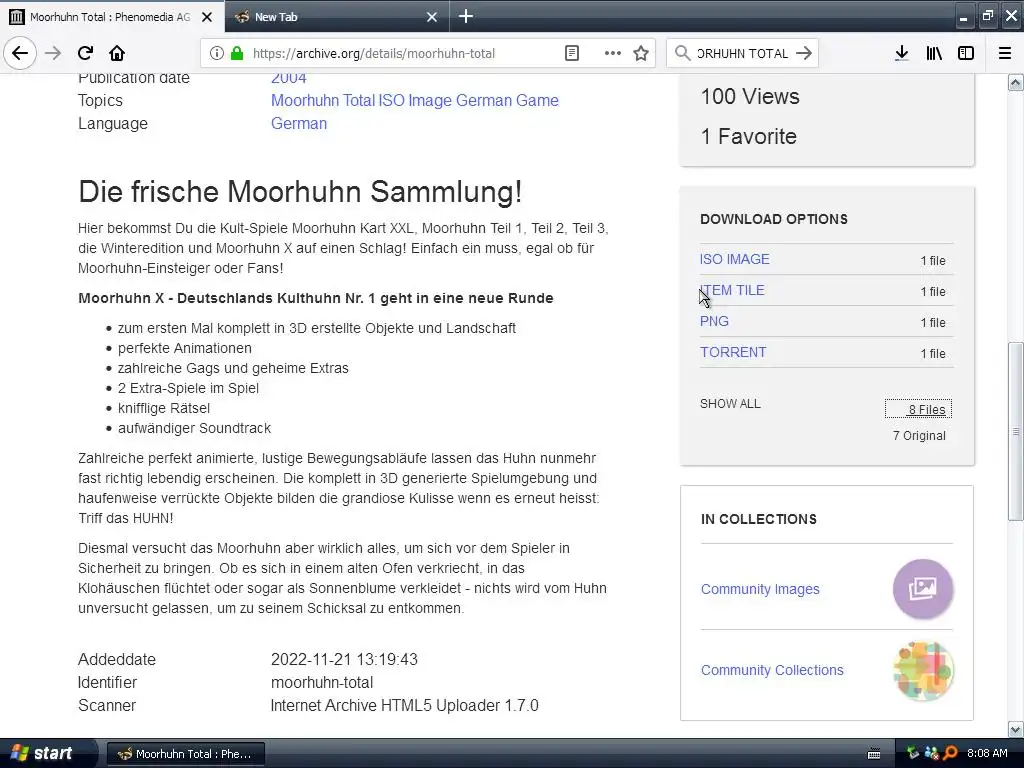
Task: Click the DOWNLOAD OPTIONS heading
Action: tap(774, 219)
